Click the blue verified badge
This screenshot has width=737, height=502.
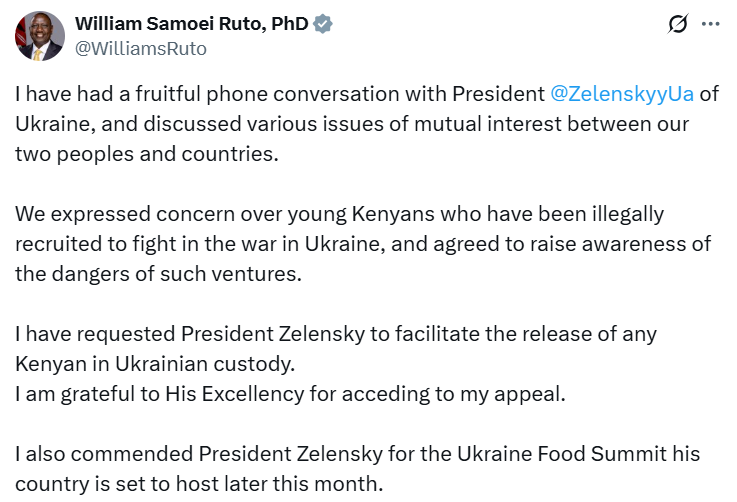322,24
